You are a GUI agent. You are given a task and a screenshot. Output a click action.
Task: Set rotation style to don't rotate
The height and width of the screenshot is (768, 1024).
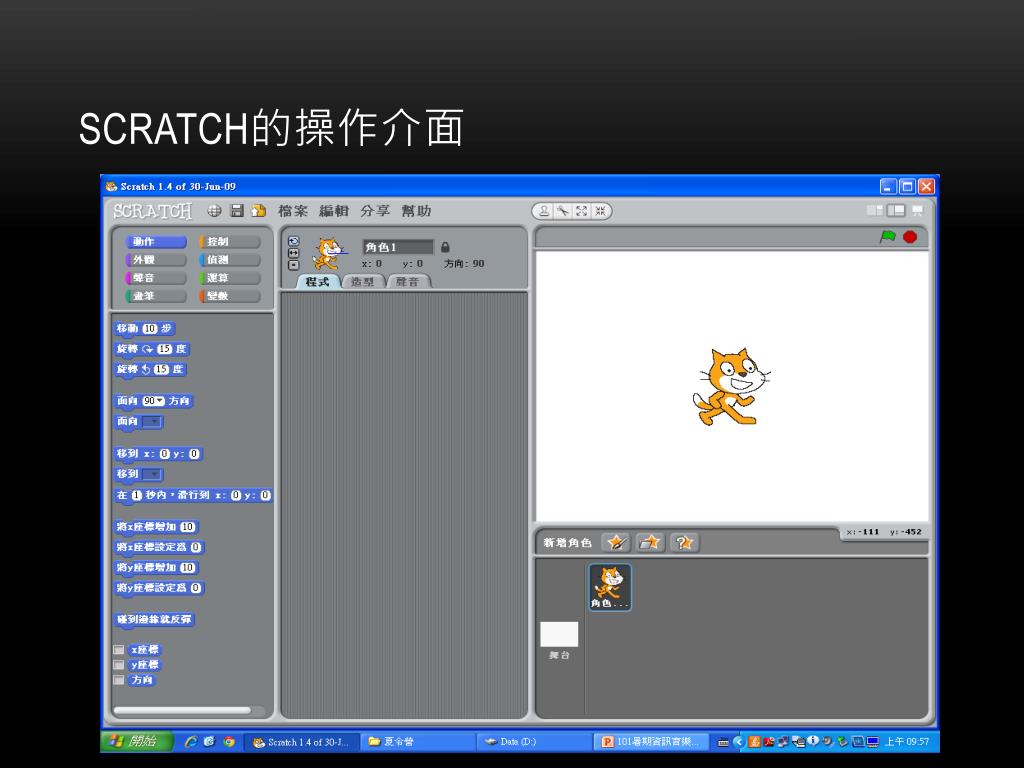[293, 264]
